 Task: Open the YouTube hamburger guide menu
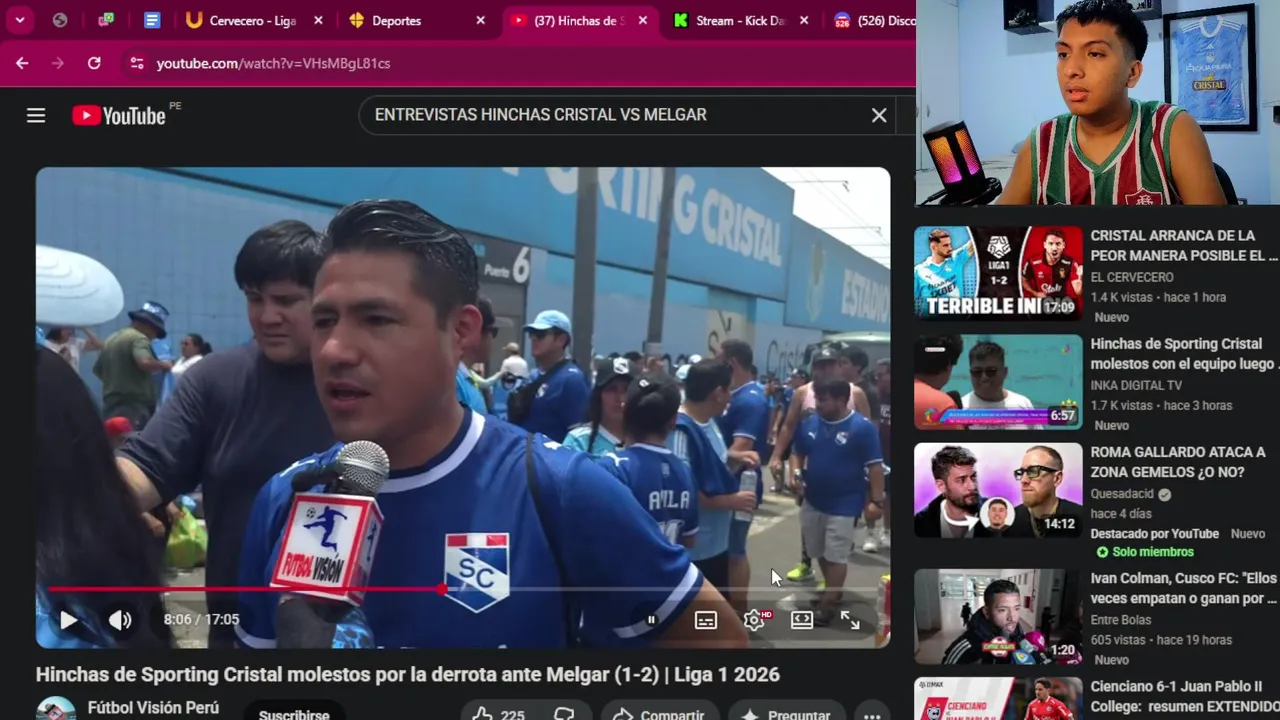(x=36, y=115)
